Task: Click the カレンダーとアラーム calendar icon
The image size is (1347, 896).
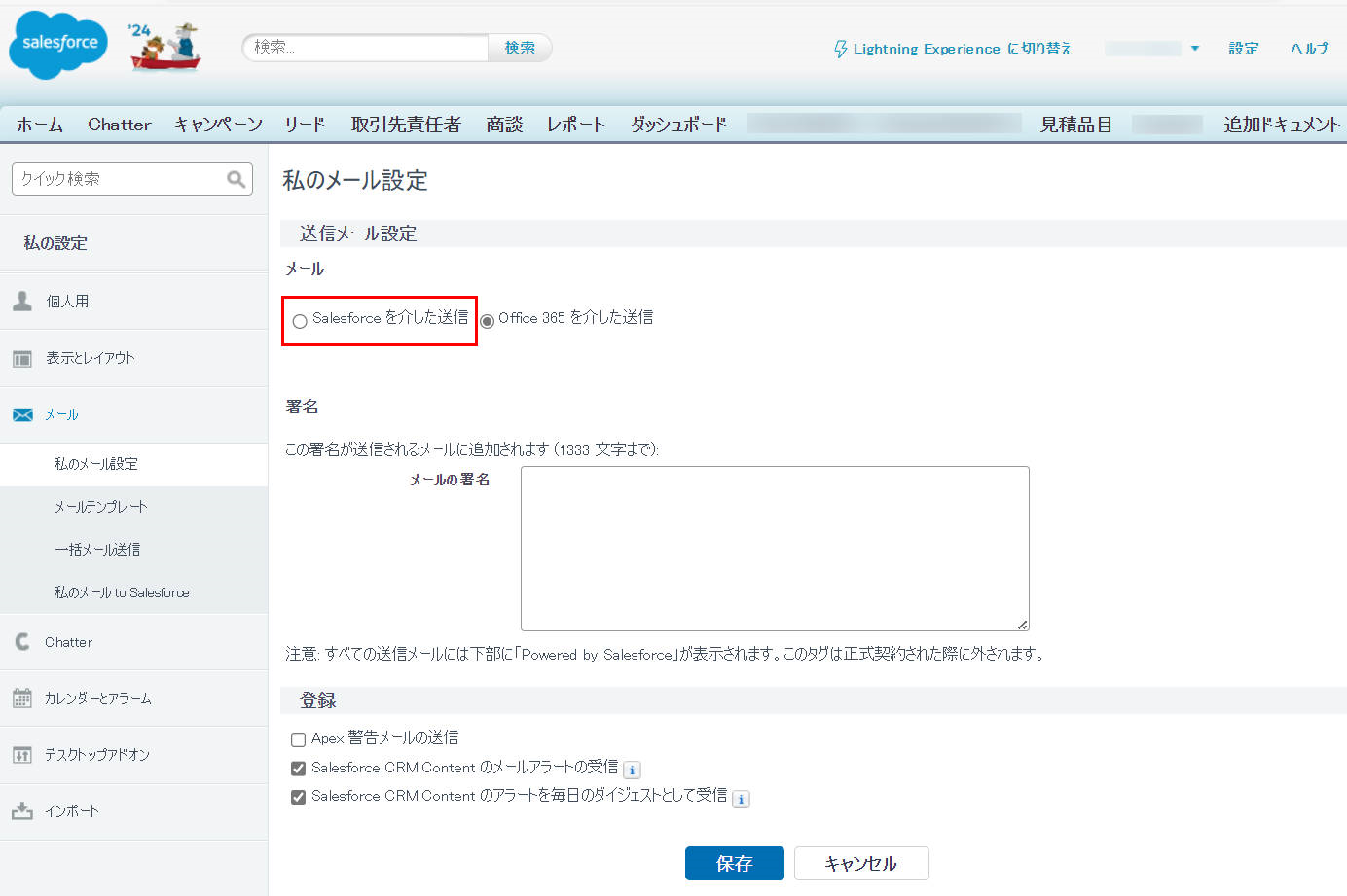Action: 21,698
